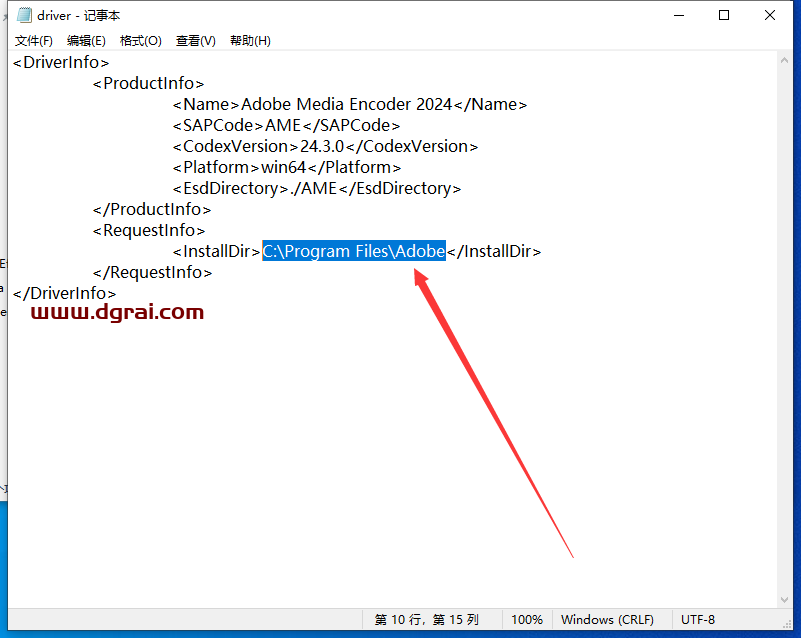
Task: Click the opening <RequestInfo> tag
Action: [x=149, y=230]
